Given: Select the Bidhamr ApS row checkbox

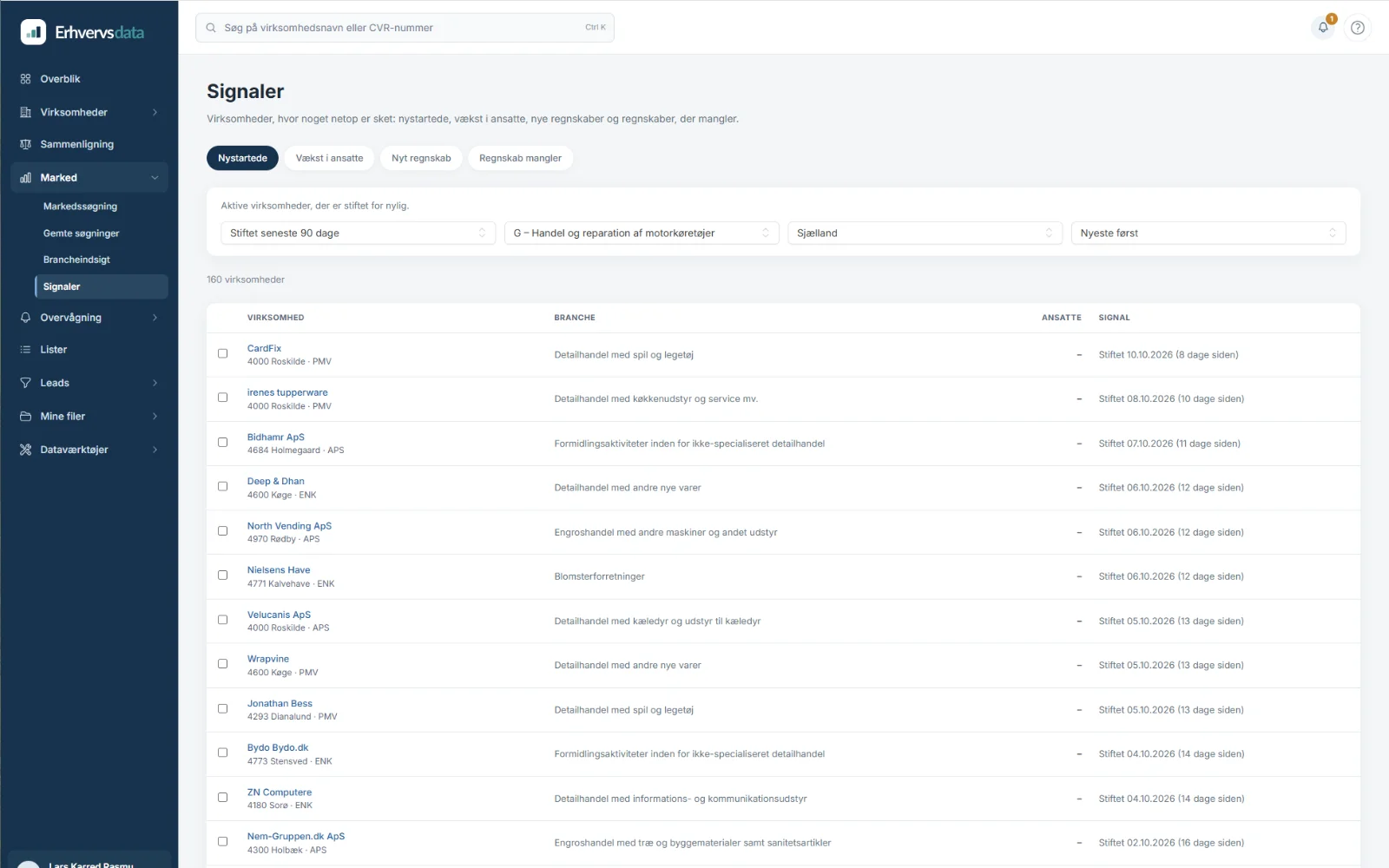Looking at the screenshot, I should click(222, 442).
